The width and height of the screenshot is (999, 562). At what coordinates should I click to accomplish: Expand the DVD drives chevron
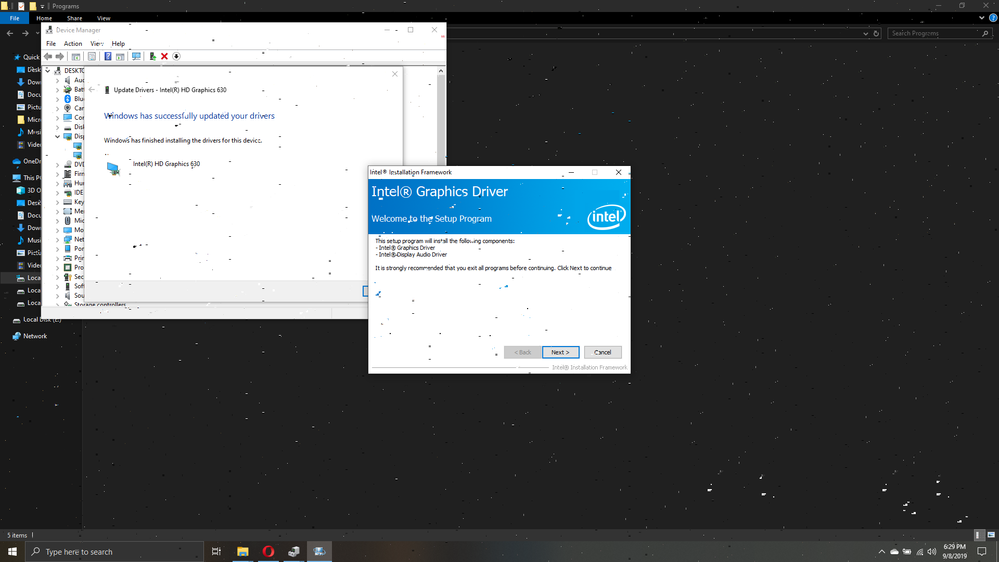coord(57,164)
